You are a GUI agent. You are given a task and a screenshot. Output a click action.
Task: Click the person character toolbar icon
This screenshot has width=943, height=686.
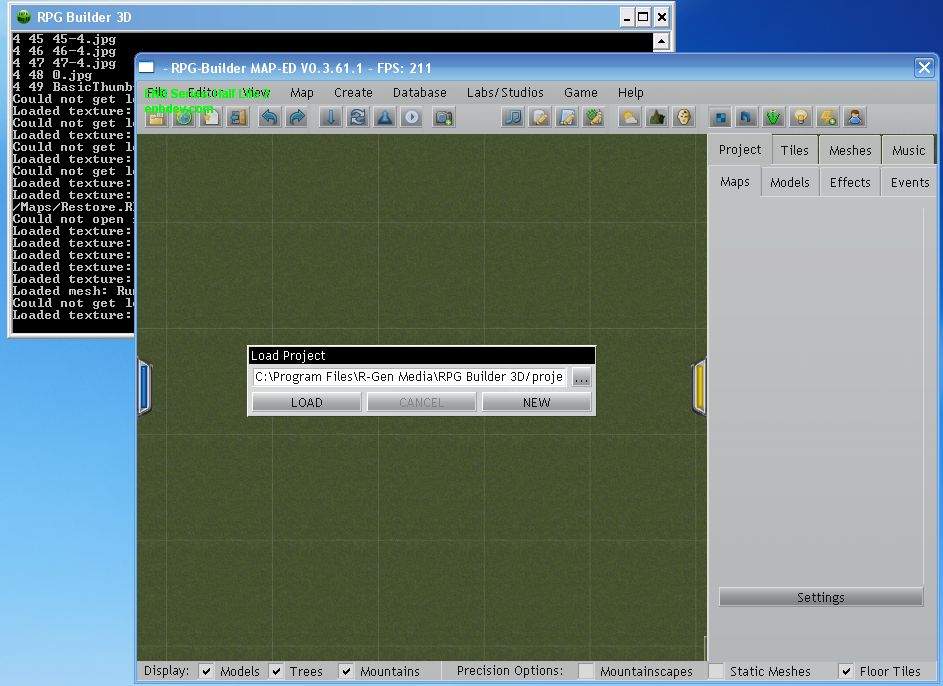[855, 117]
